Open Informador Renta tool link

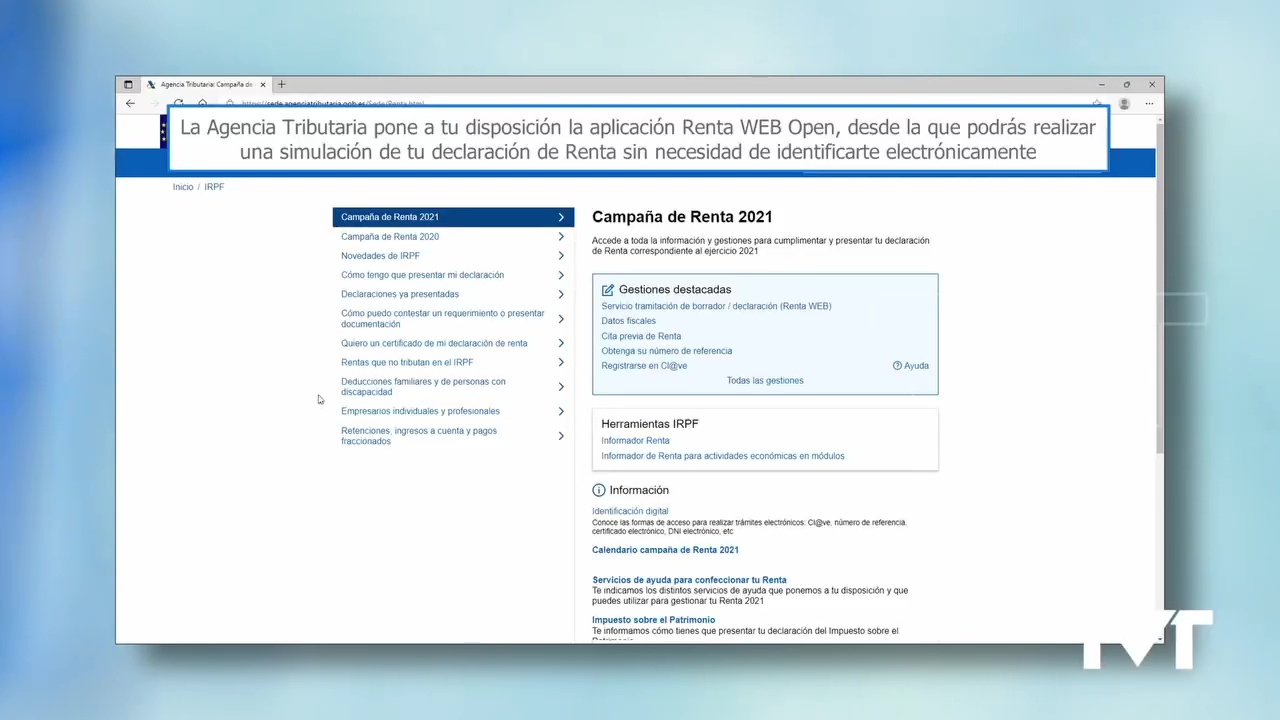635,441
